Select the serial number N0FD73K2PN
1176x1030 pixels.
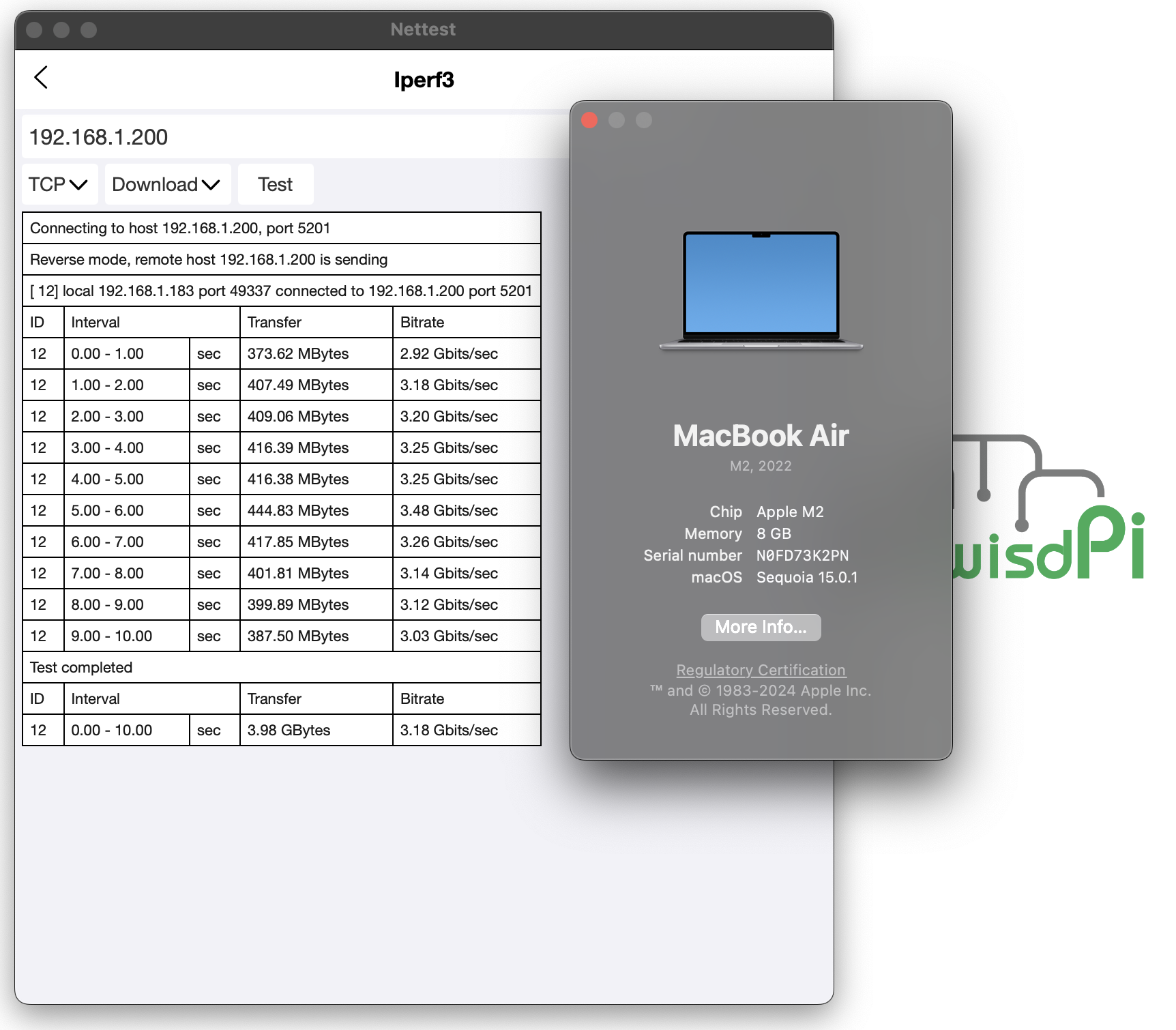pos(802,555)
